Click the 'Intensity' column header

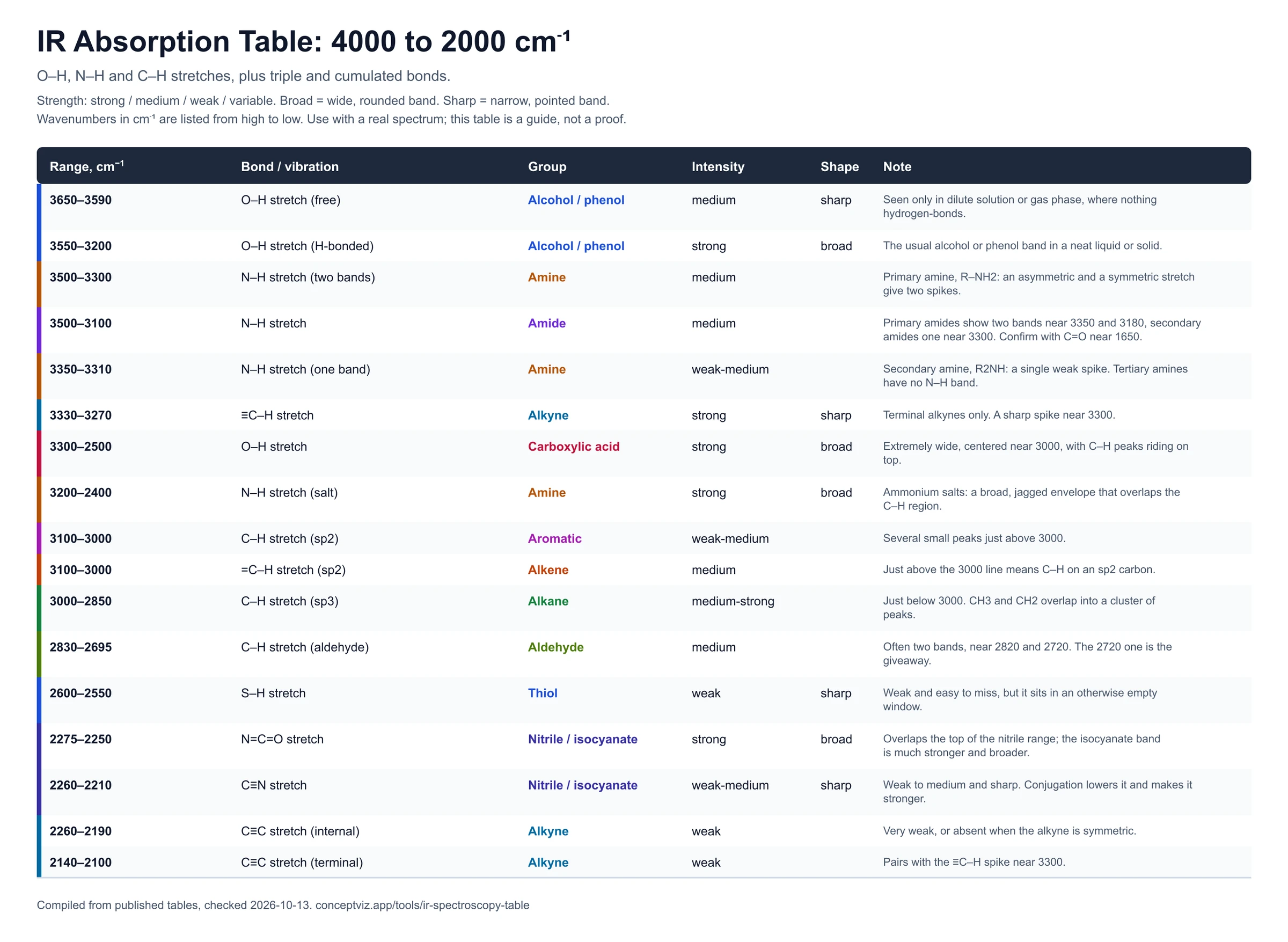click(718, 166)
